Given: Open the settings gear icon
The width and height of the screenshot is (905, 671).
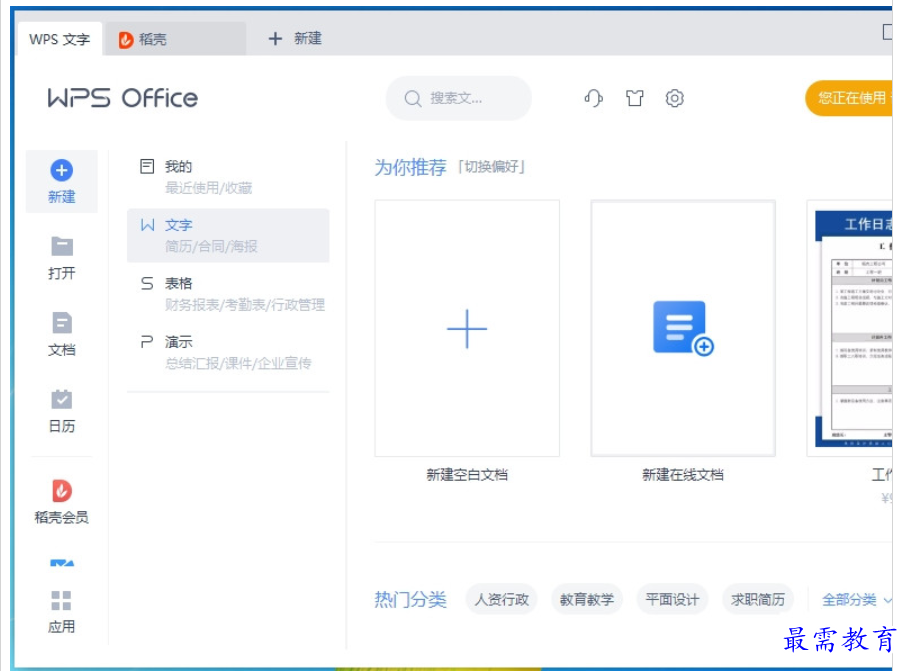Looking at the screenshot, I should [x=674, y=98].
